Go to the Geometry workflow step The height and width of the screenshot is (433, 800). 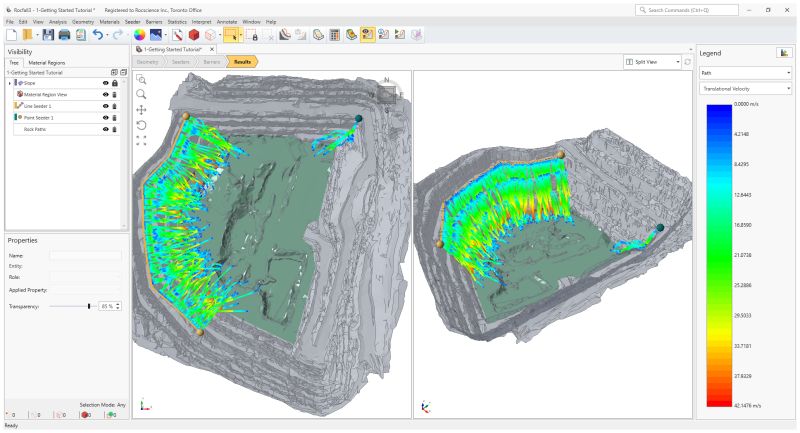click(147, 62)
